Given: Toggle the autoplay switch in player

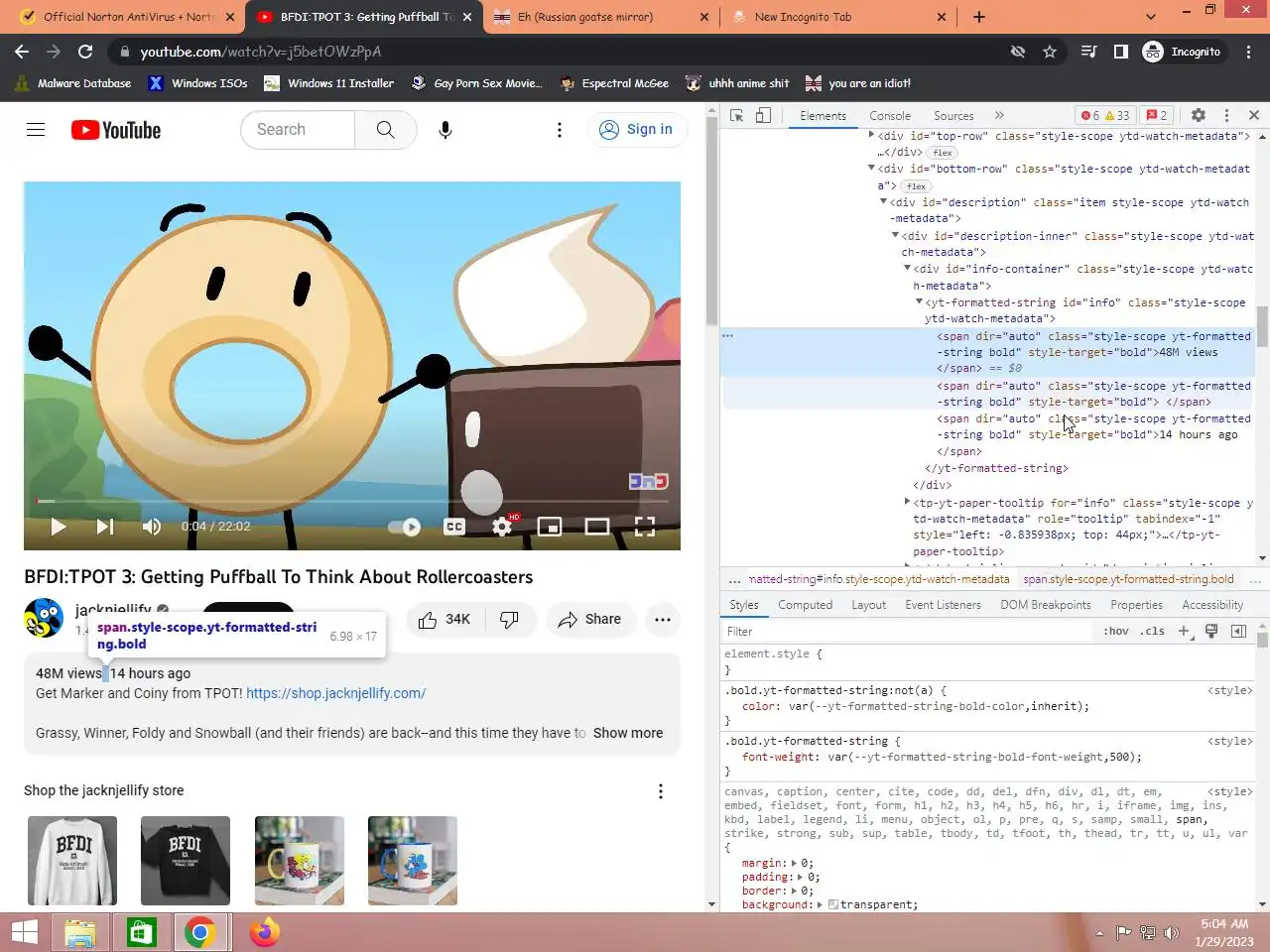Looking at the screenshot, I should pos(405,527).
